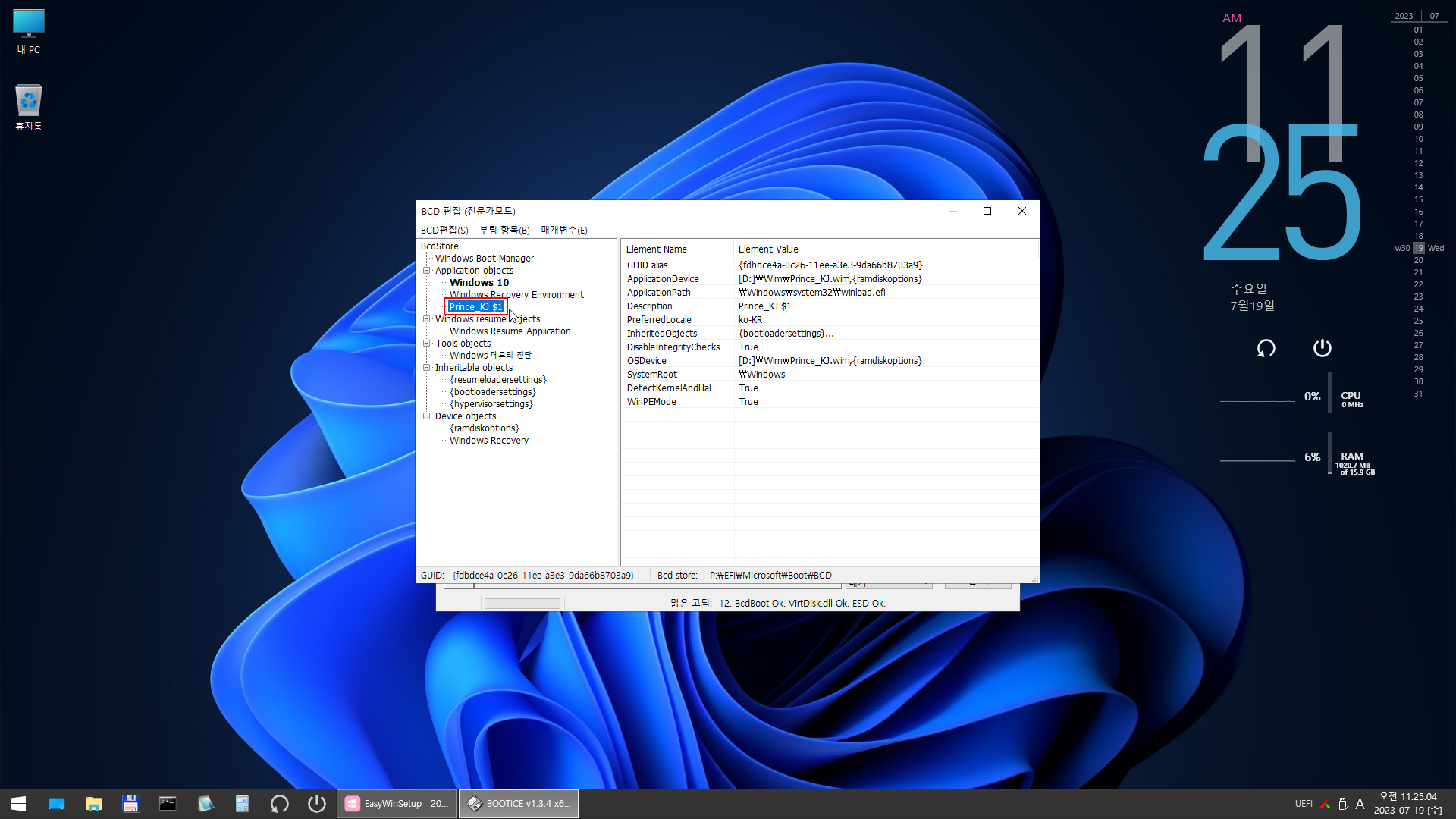The image size is (1456, 819).
Task: Select the WinPEMode row
Action: tap(830, 402)
